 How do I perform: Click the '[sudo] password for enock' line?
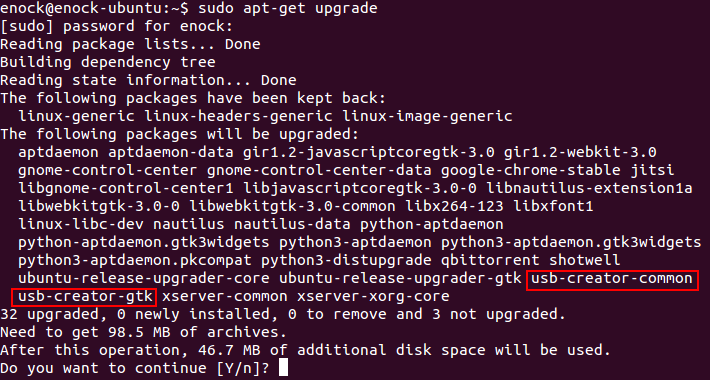tap(116, 26)
